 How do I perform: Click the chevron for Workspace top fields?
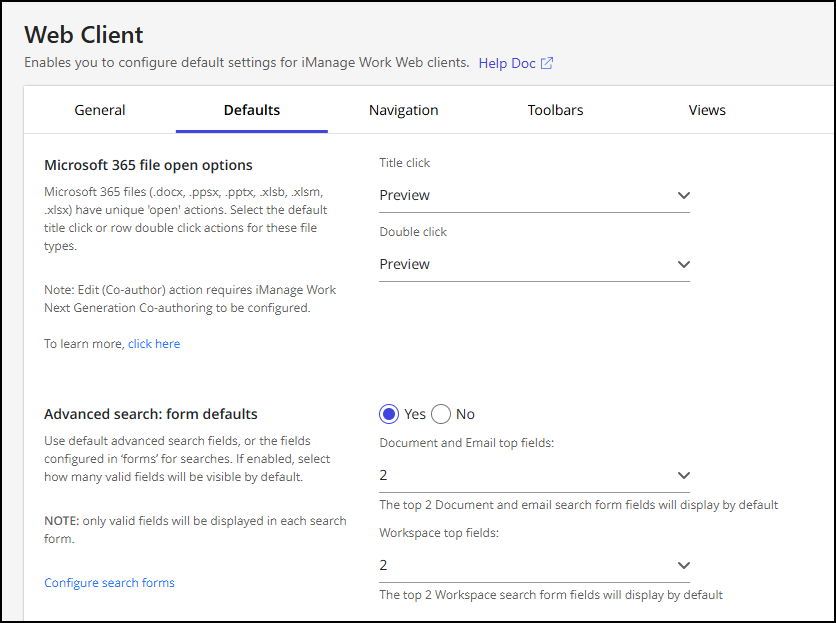pyautogui.click(x=683, y=565)
